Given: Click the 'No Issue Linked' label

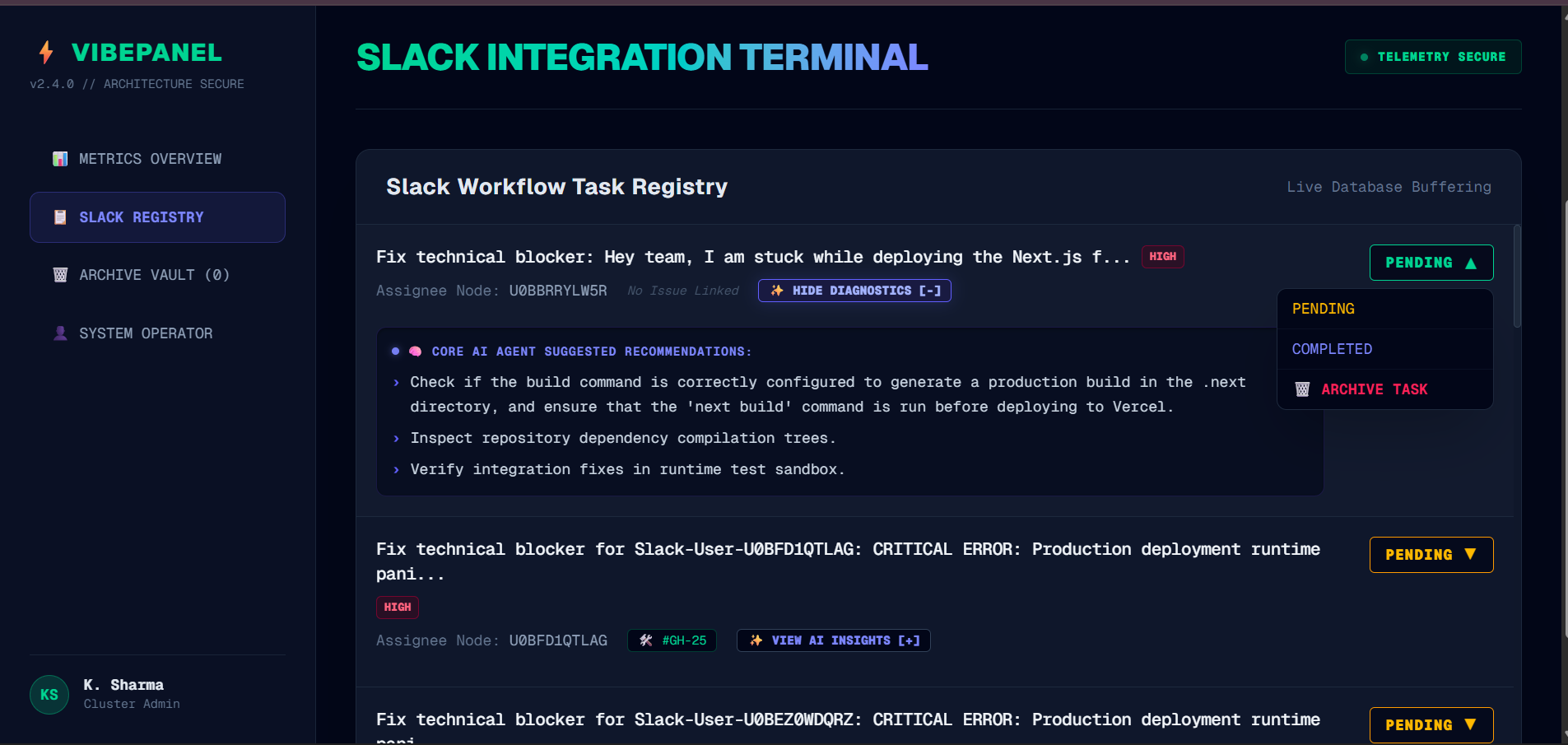Looking at the screenshot, I should tap(683, 291).
